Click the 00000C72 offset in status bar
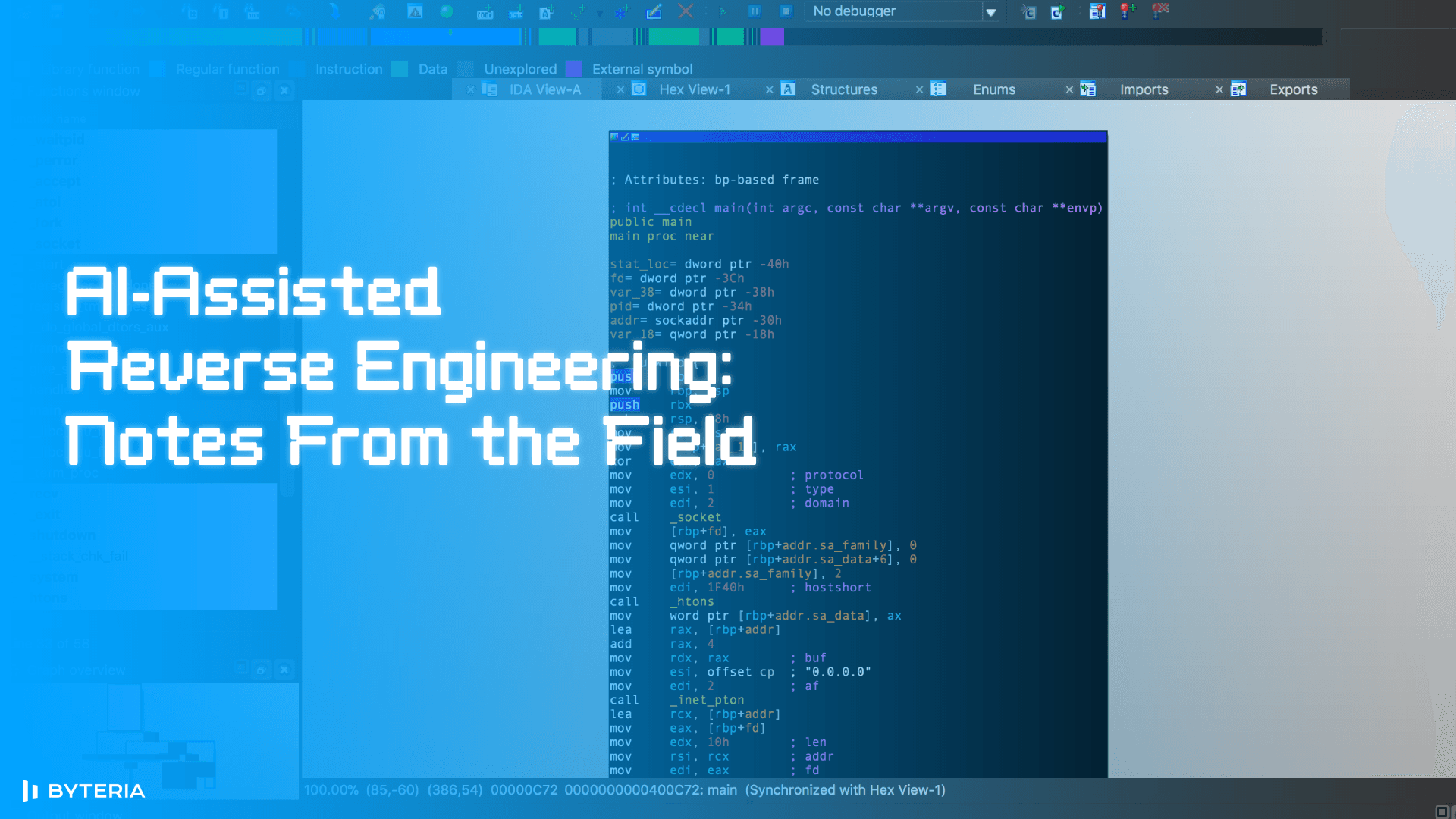Image resolution: width=1456 pixels, height=819 pixels. tap(524, 790)
